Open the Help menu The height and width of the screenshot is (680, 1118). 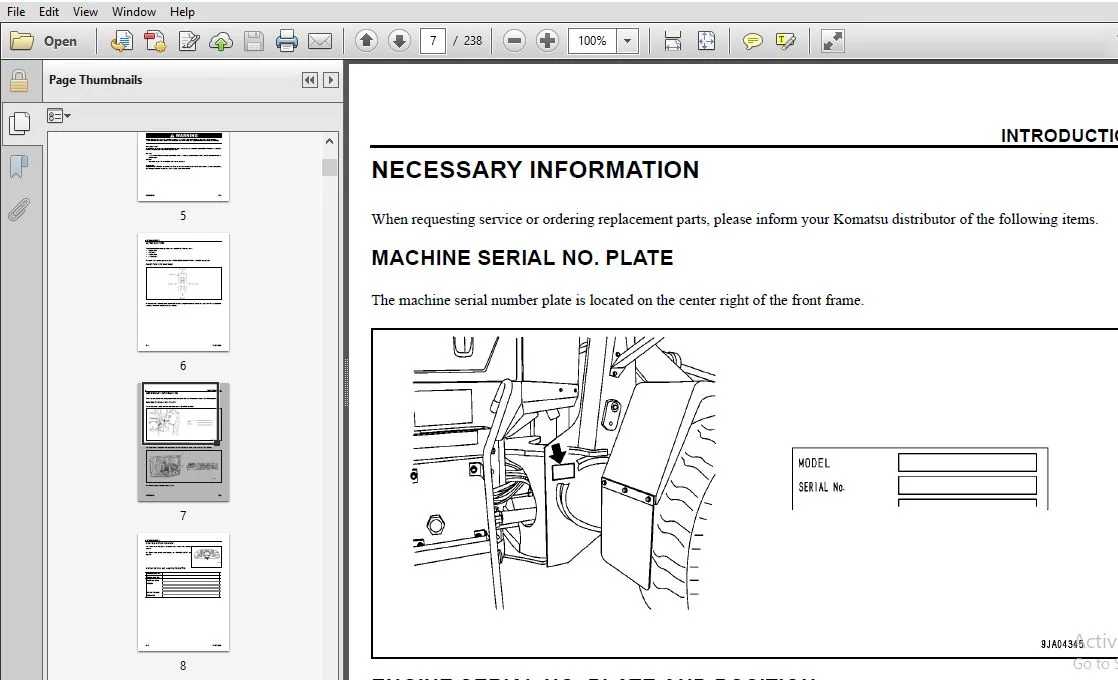click(x=182, y=11)
